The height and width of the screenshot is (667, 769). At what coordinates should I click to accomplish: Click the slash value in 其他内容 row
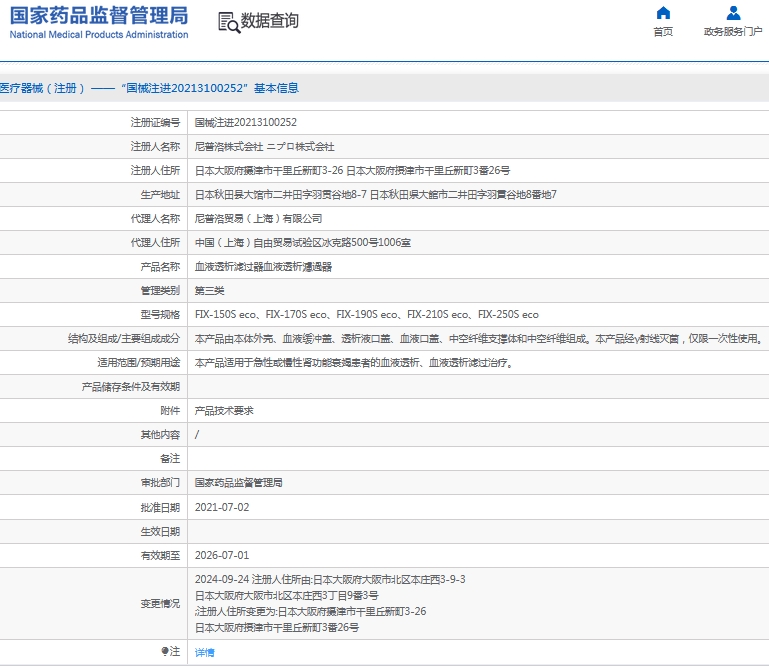tap(197, 435)
